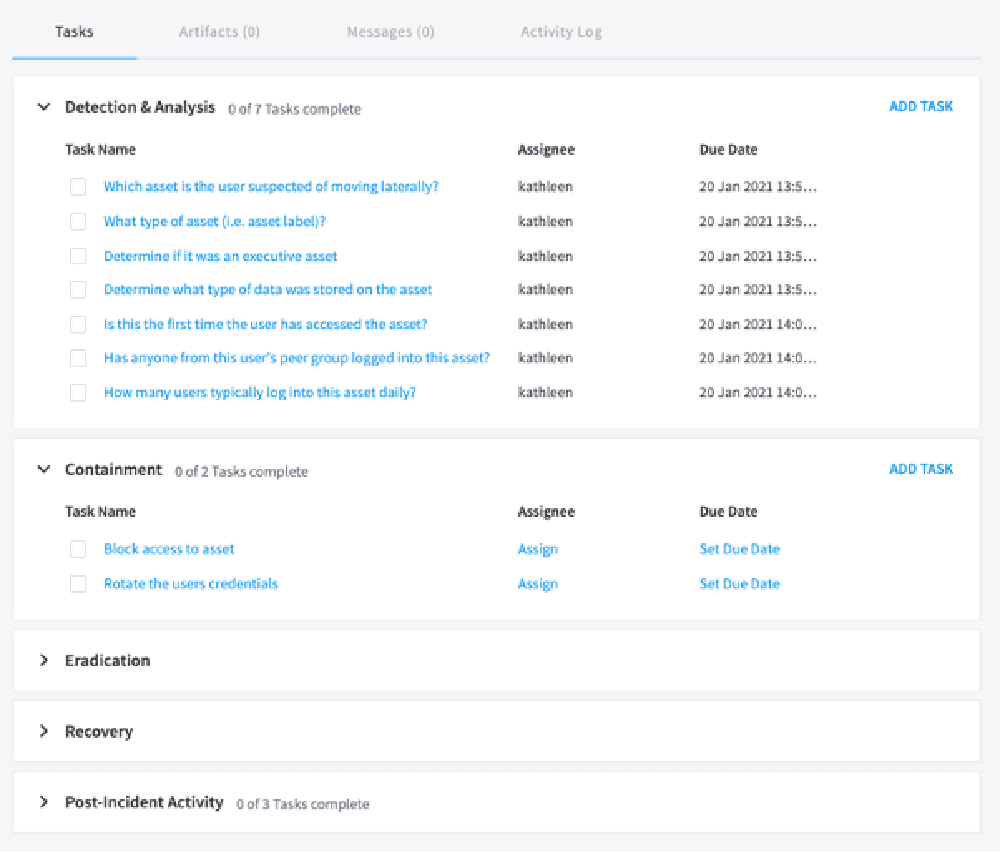
Task: Collapse the Containment section
Action: 43,469
